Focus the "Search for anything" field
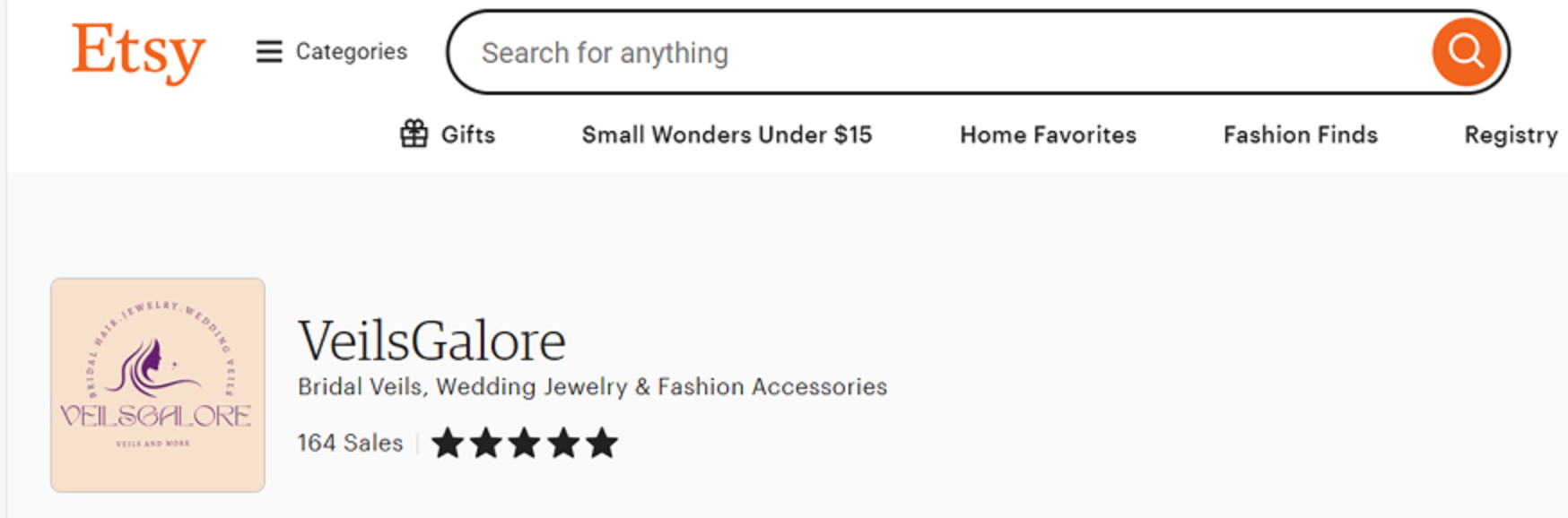This screenshot has width=1568, height=518. coord(942,53)
